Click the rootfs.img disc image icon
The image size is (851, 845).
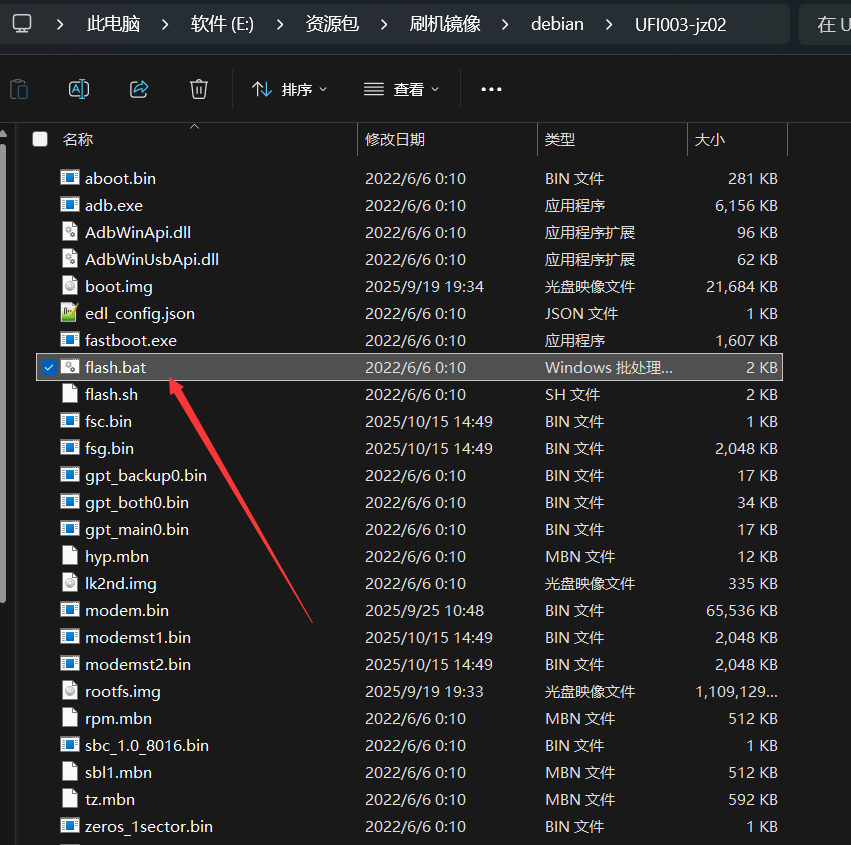[69, 690]
